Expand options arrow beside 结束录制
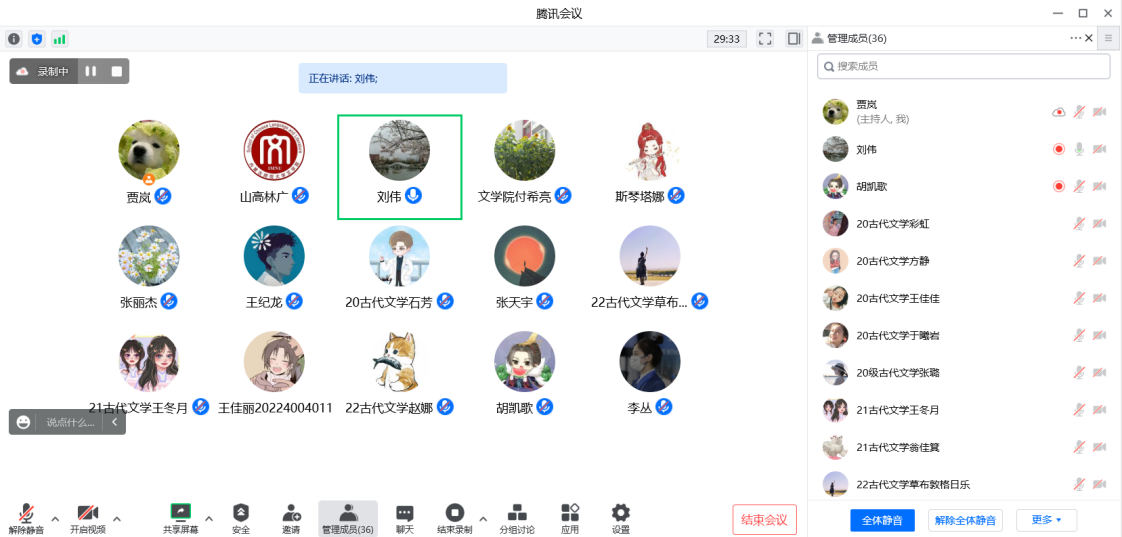This screenshot has width=1122, height=537. (x=483, y=518)
